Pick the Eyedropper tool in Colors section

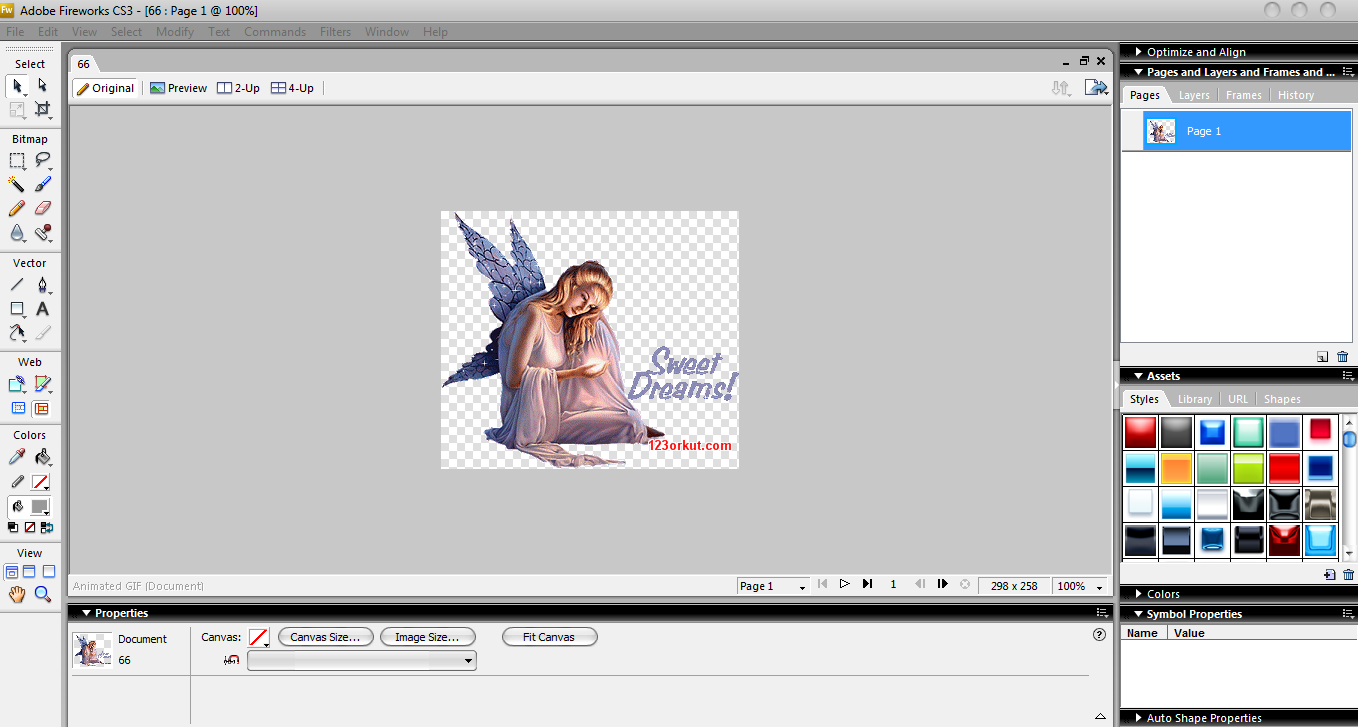16,456
